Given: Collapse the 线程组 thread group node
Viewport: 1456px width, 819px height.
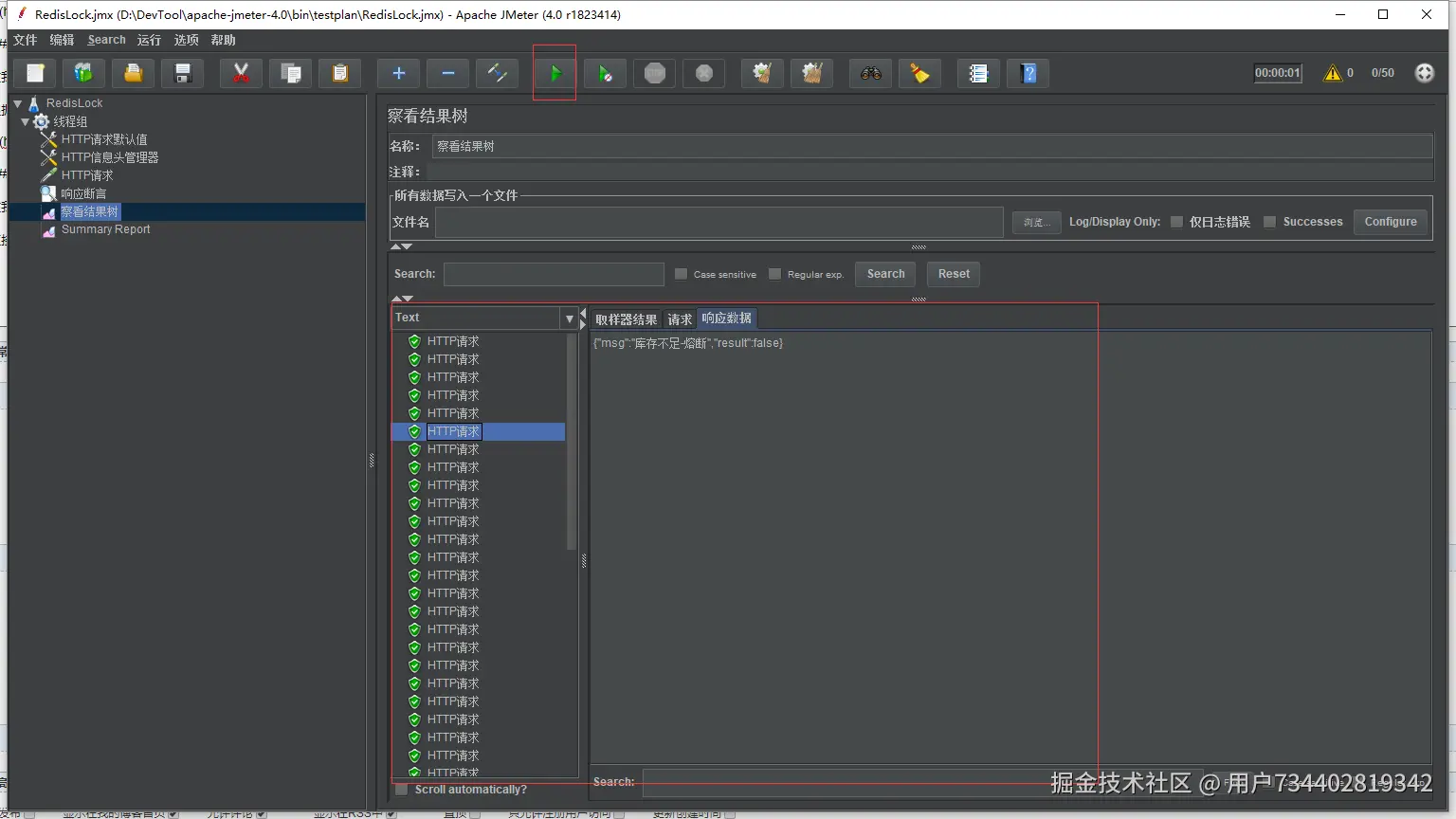Looking at the screenshot, I should pos(26,121).
